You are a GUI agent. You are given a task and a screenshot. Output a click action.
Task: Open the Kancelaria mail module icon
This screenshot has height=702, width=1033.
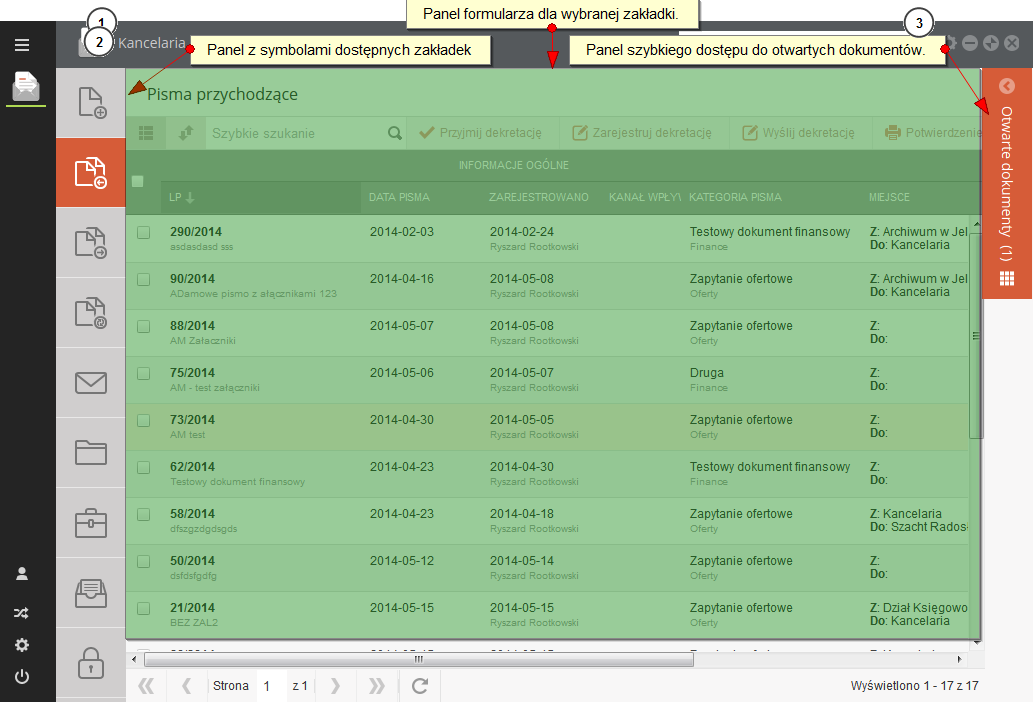(26, 86)
